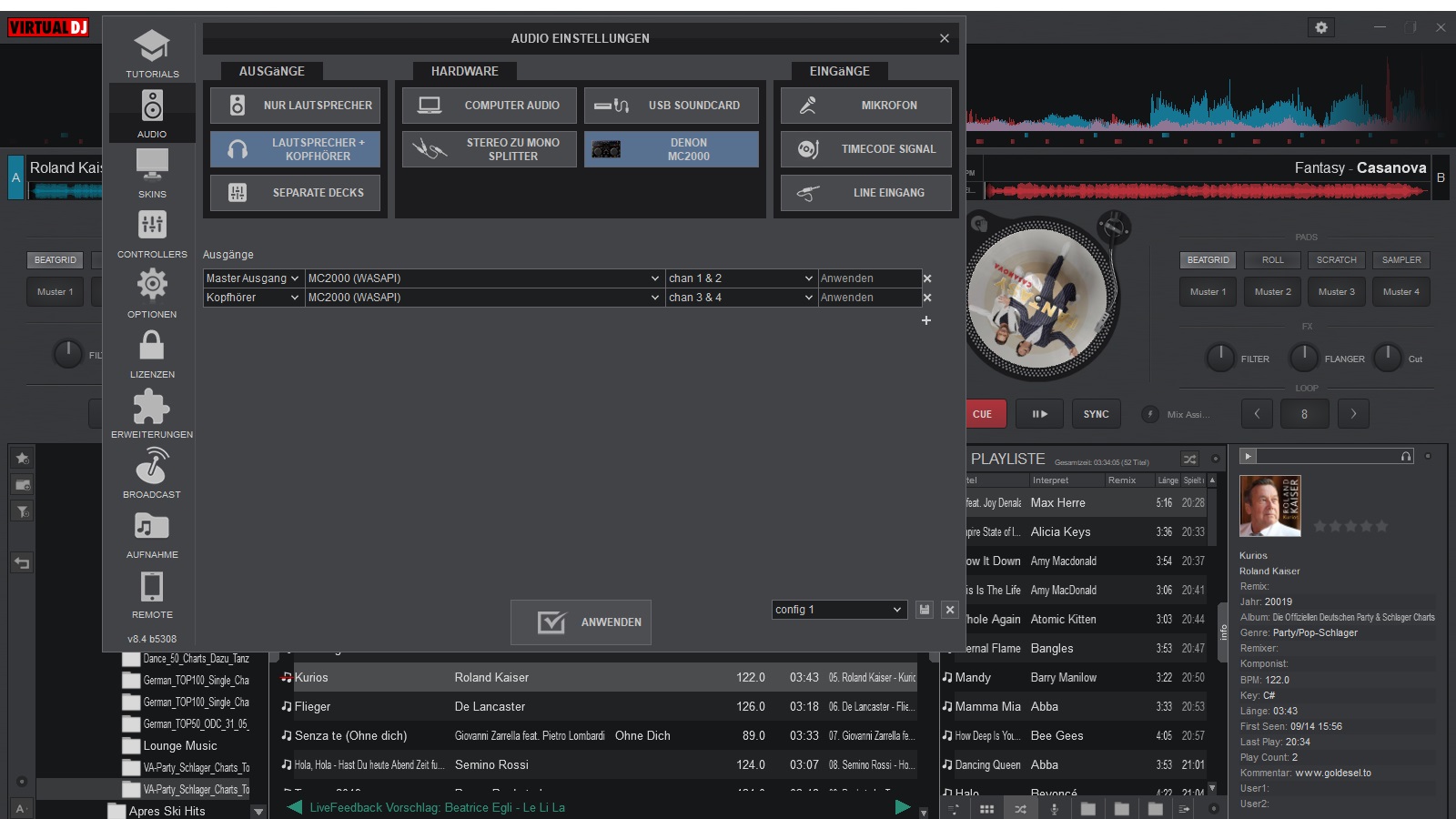The width and height of the screenshot is (1456, 819).
Task: Open the Controllers settings section
Action: point(152,233)
